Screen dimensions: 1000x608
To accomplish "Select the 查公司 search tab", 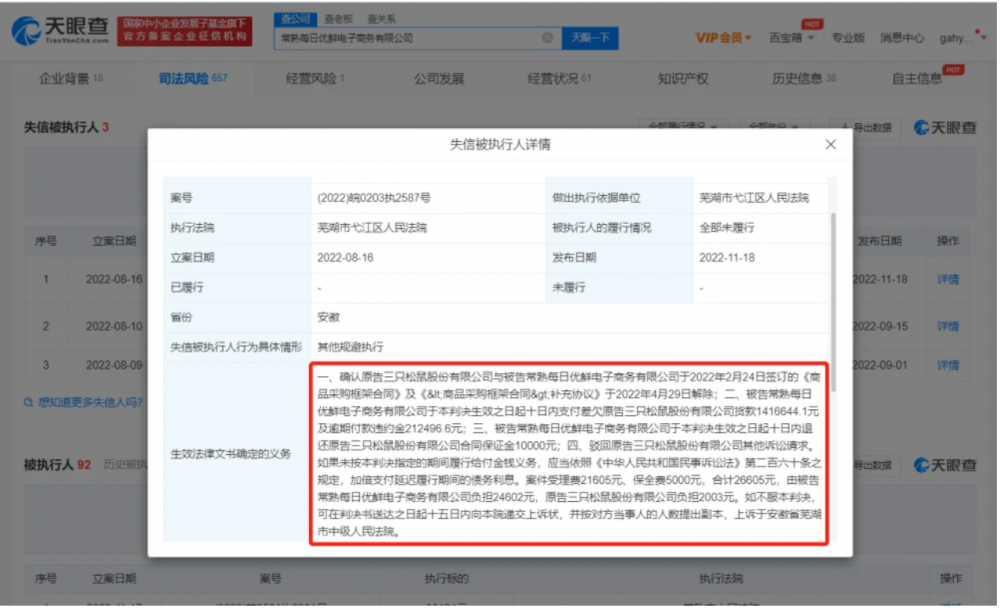I will pos(295,19).
